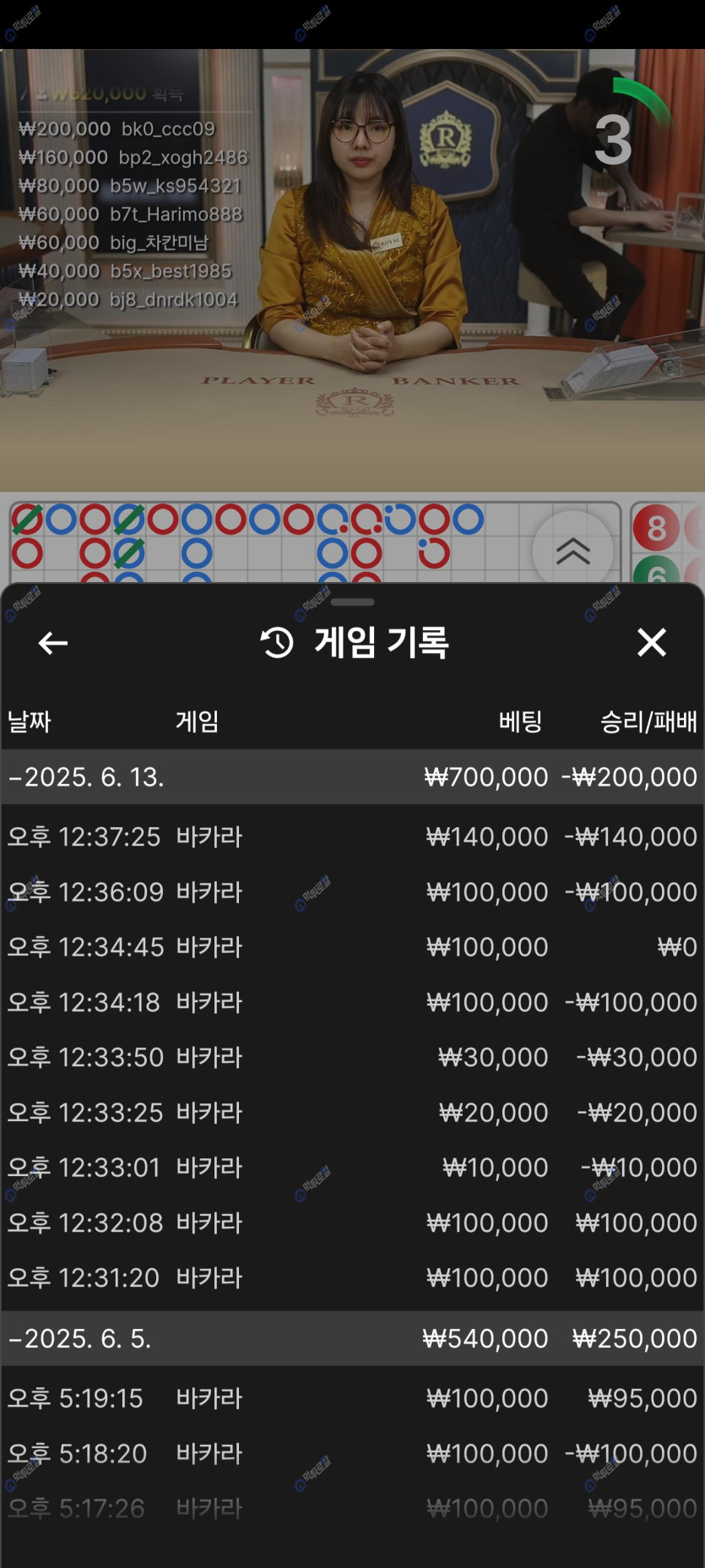705x1568 pixels.
Task: Click the ₩30,000 bet amount
Action: click(493, 1057)
